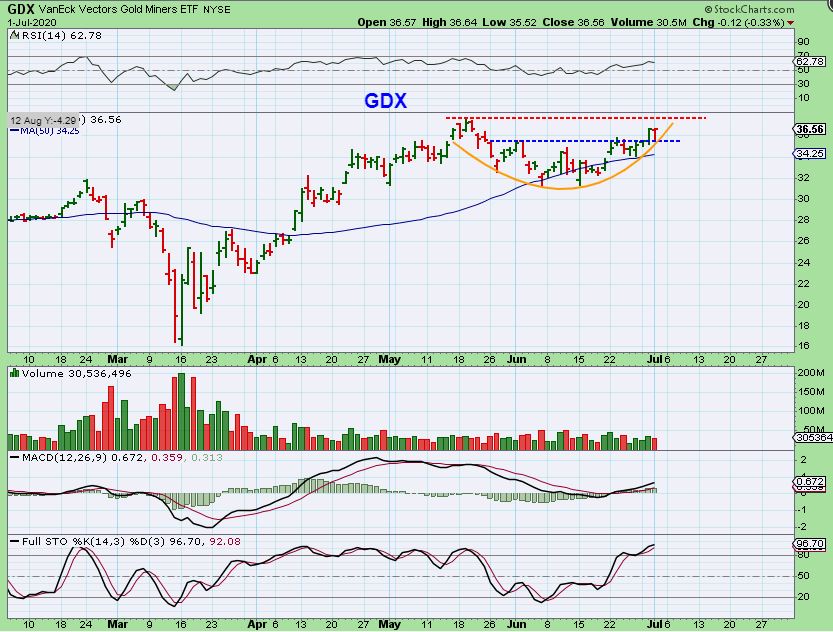Click the 1-Jul-2020 date label
833x632 pixels.
pos(32,23)
